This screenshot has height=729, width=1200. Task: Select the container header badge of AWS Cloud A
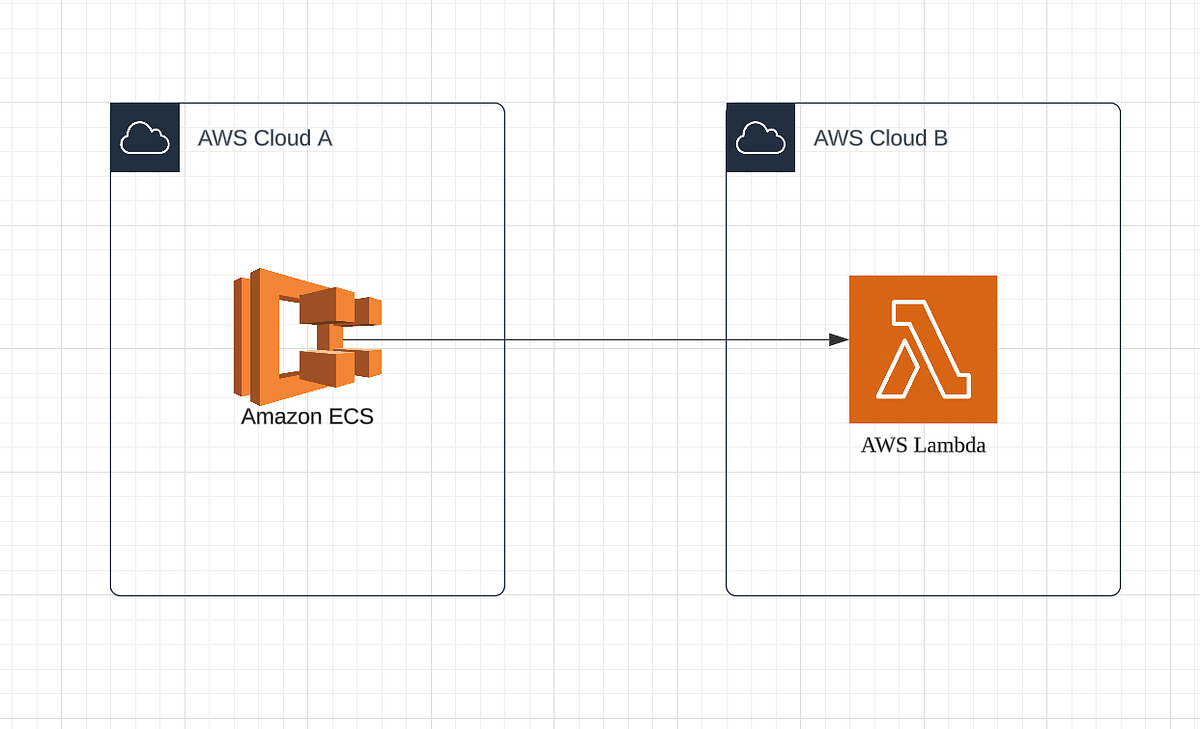pyautogui.click(x=145, y=137)
